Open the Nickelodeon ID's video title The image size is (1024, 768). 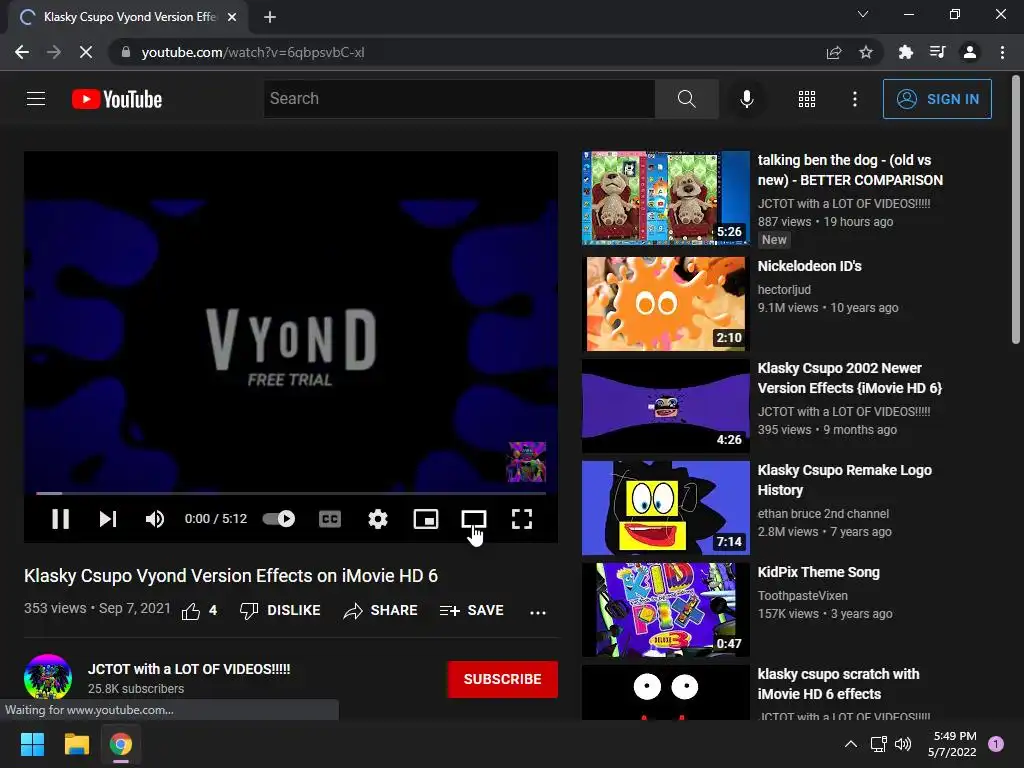click(809, 266)
